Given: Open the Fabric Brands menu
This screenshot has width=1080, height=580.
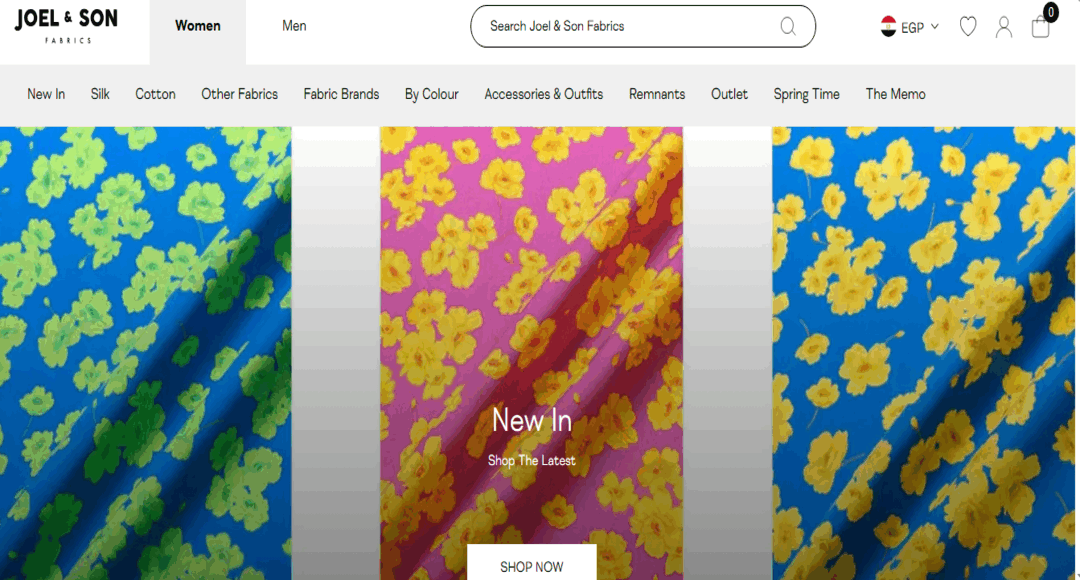Looking at the screenshot, I should click(x=341, y=94).
